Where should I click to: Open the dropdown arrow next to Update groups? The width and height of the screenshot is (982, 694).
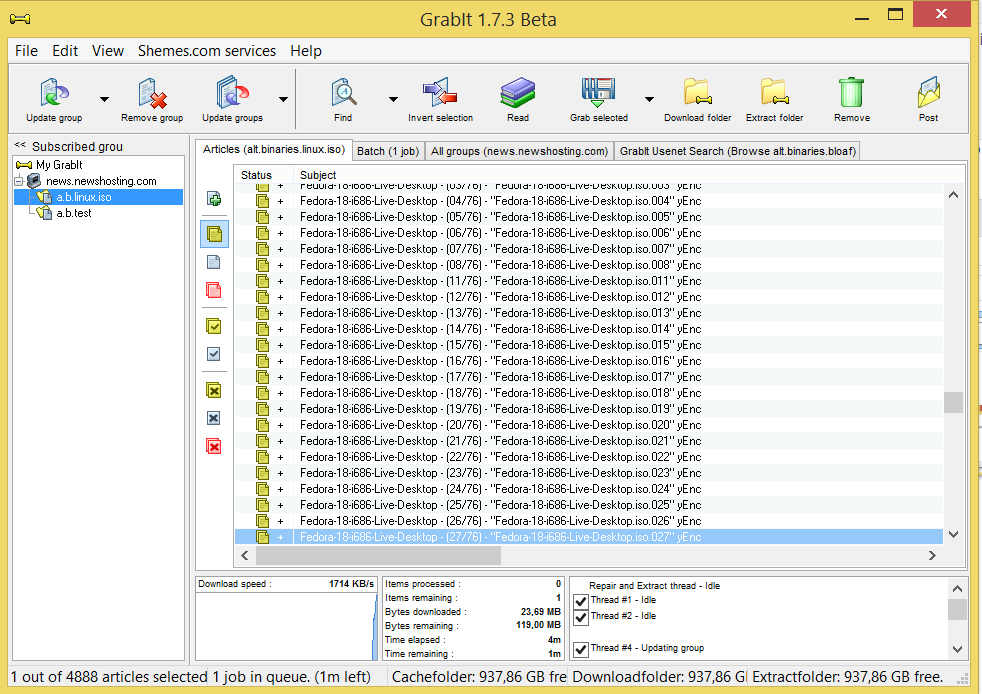pyautogui.click(x=283, y=99)
